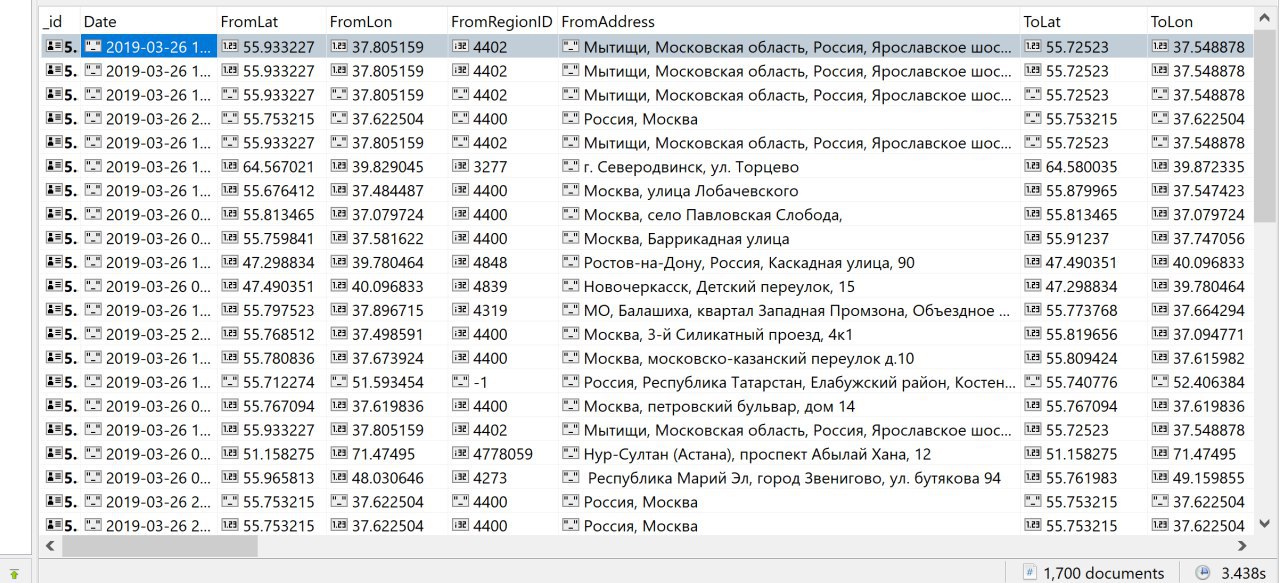This screenshot has height=583, width=1280.
Task: Click the string icon before Нур-Султан address
Action: 571,455
